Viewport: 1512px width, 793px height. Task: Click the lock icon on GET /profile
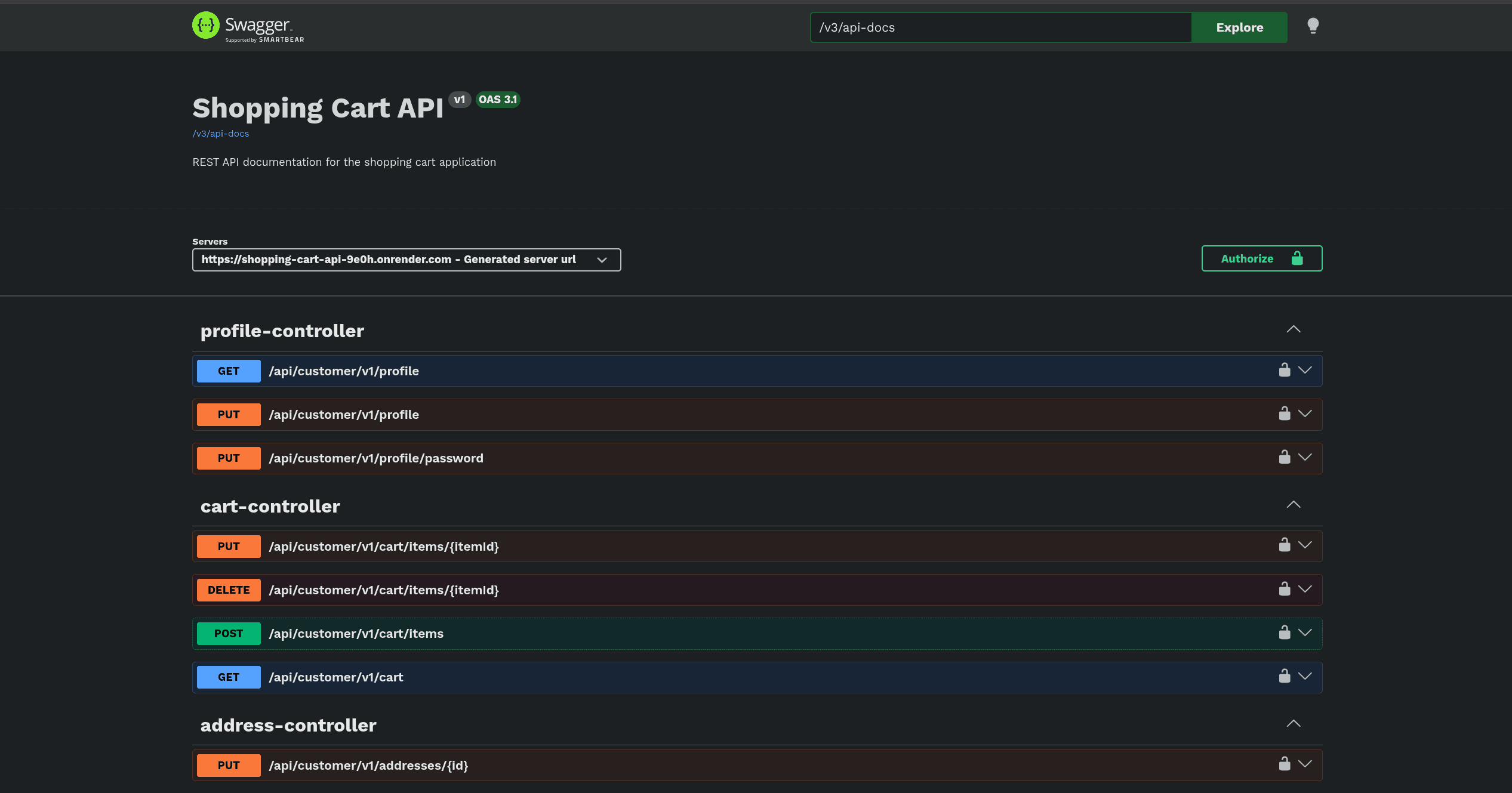point(1285,370)
